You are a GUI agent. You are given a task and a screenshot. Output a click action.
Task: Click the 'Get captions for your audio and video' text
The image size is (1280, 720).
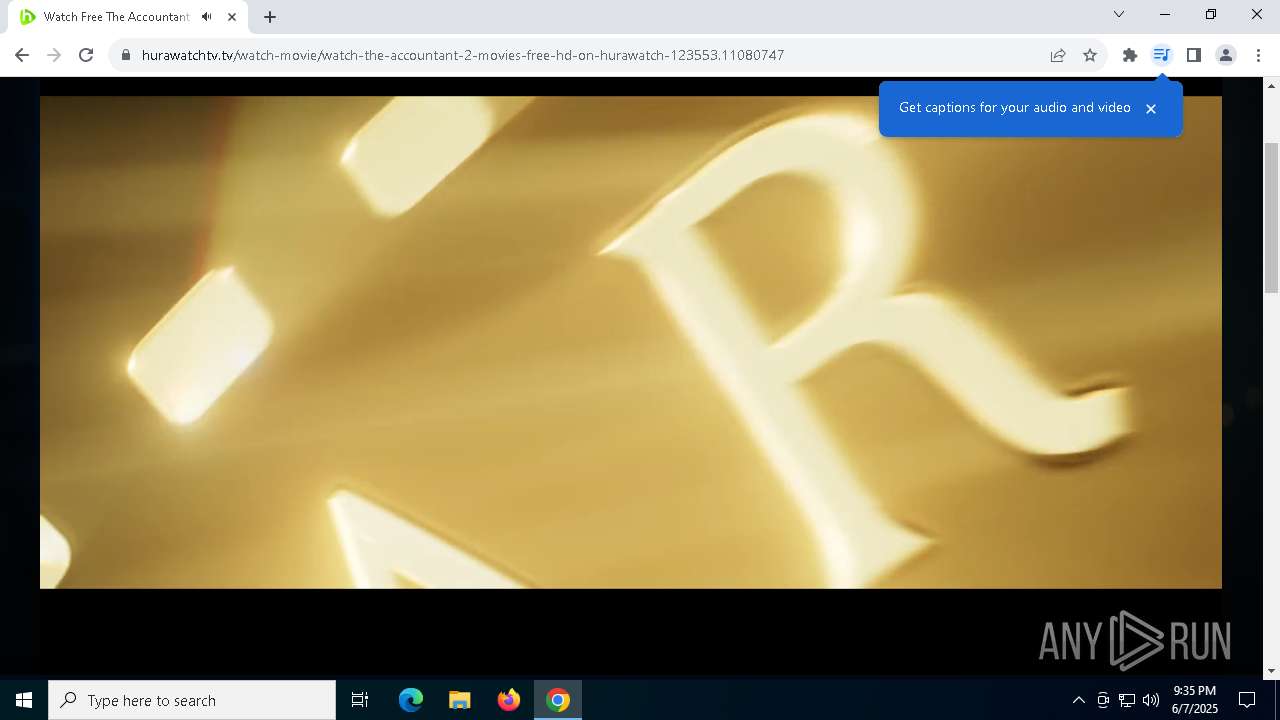coord(1014,108)
